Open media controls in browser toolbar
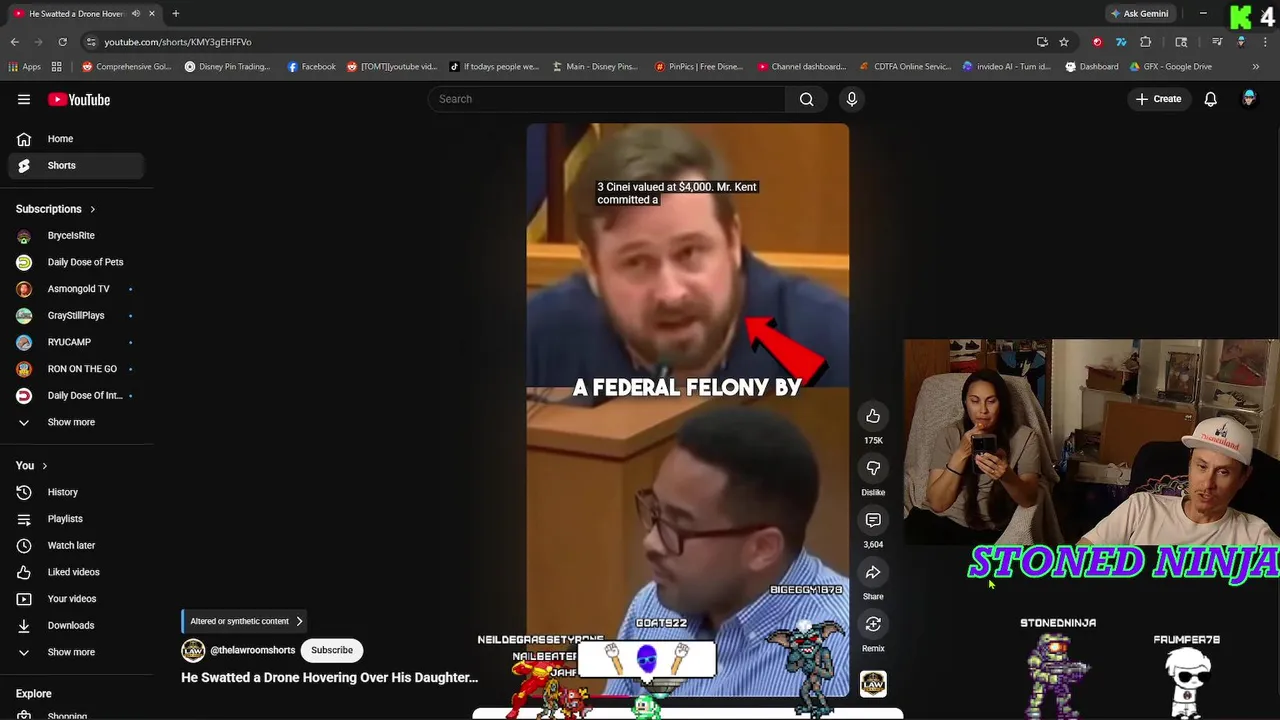The height and width of the screenshot is (720, 1280). [1217, 42]
